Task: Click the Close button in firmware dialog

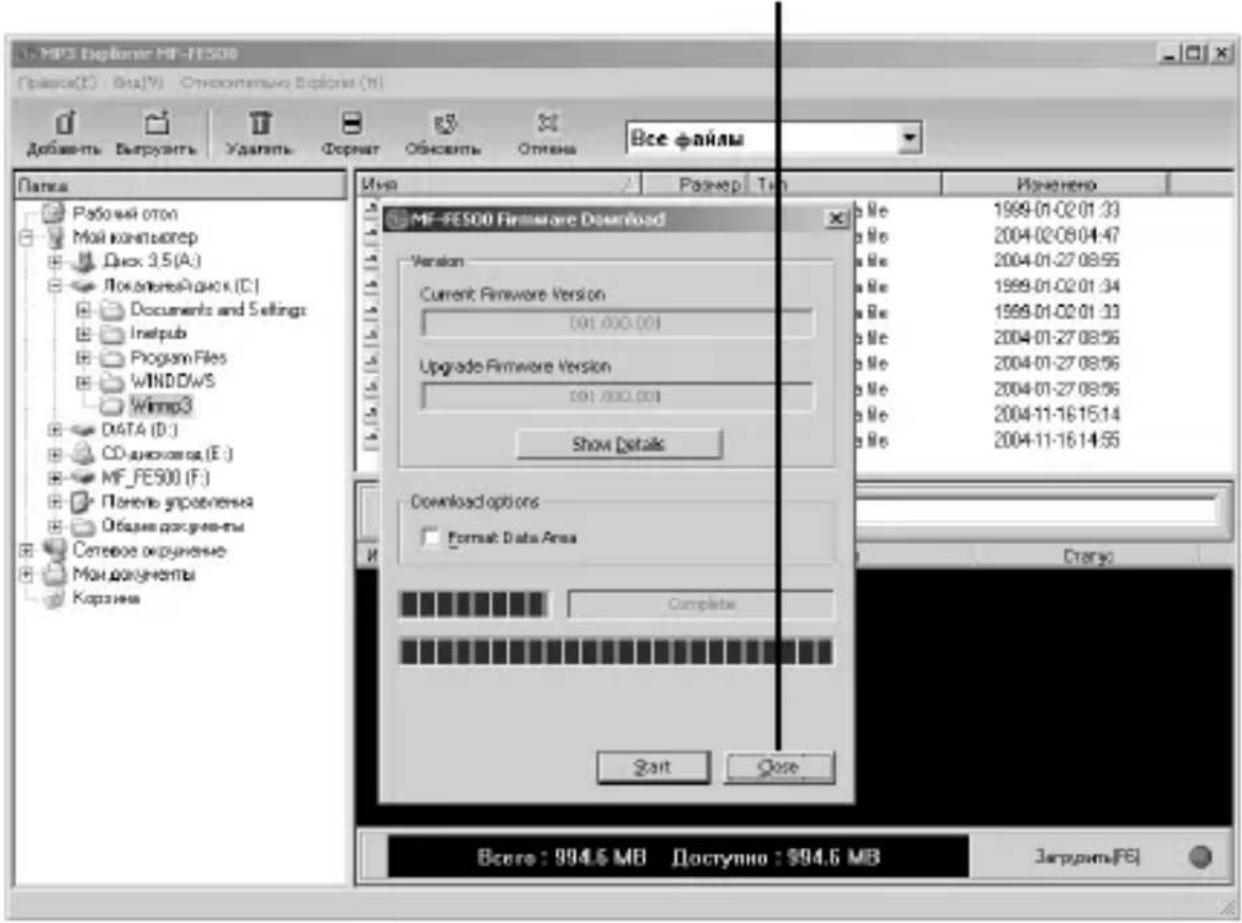Action: (x=778, y=768)
